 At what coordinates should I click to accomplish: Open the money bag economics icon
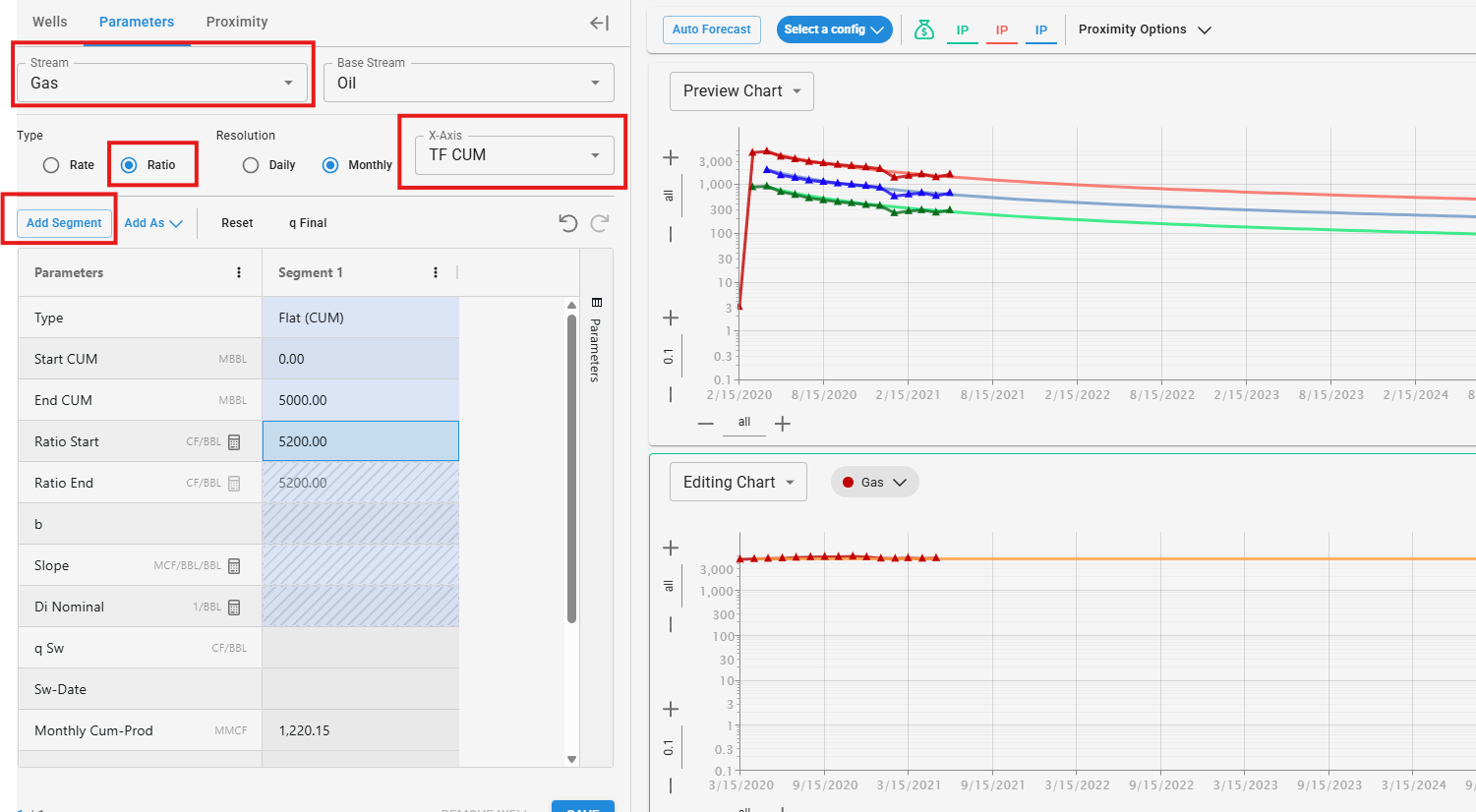[923, 29]
